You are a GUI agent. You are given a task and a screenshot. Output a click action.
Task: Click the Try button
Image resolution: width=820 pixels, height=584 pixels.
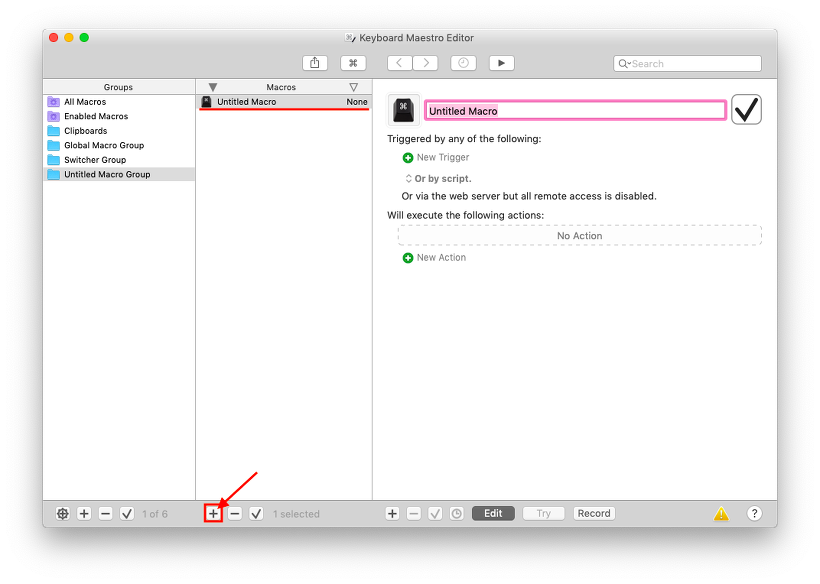click(544, 513)
